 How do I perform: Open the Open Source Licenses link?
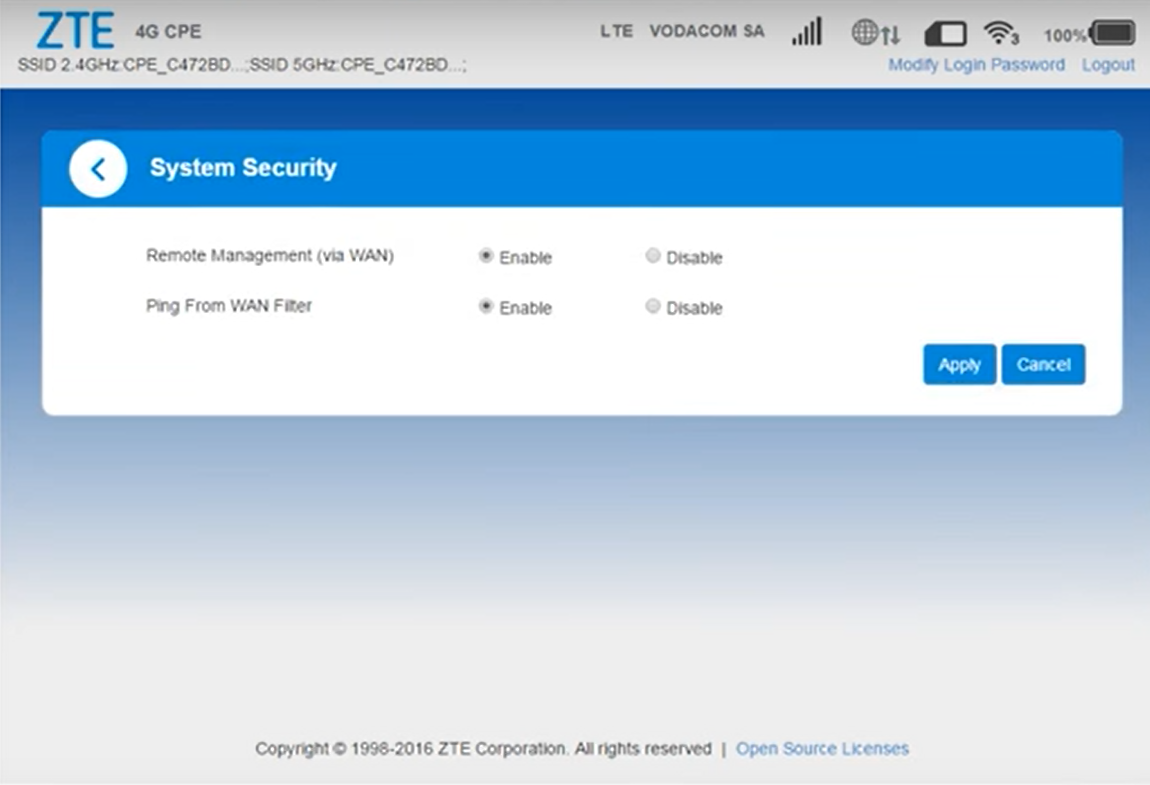[x=822, y=748]
